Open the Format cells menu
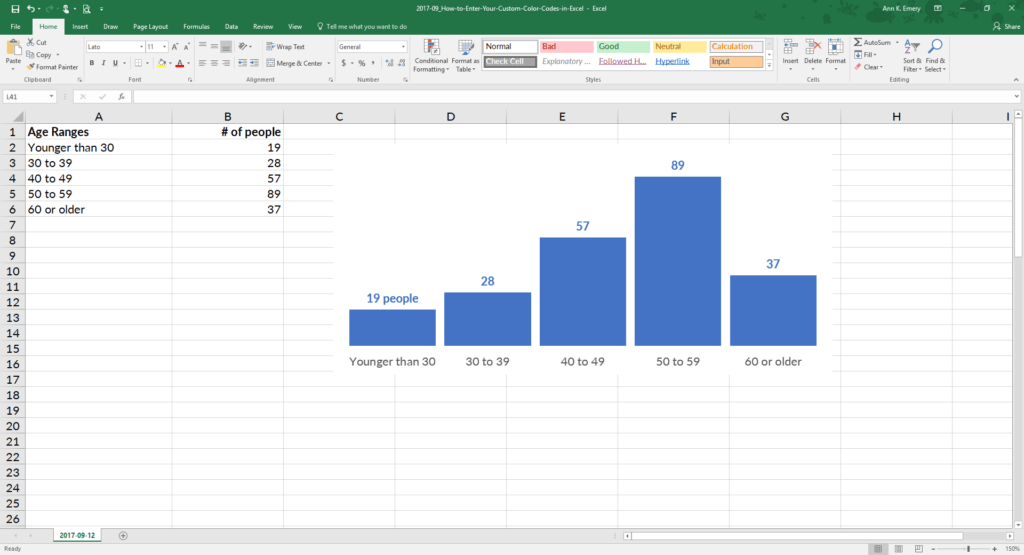1024x555 pixels. tap(835, 55)
